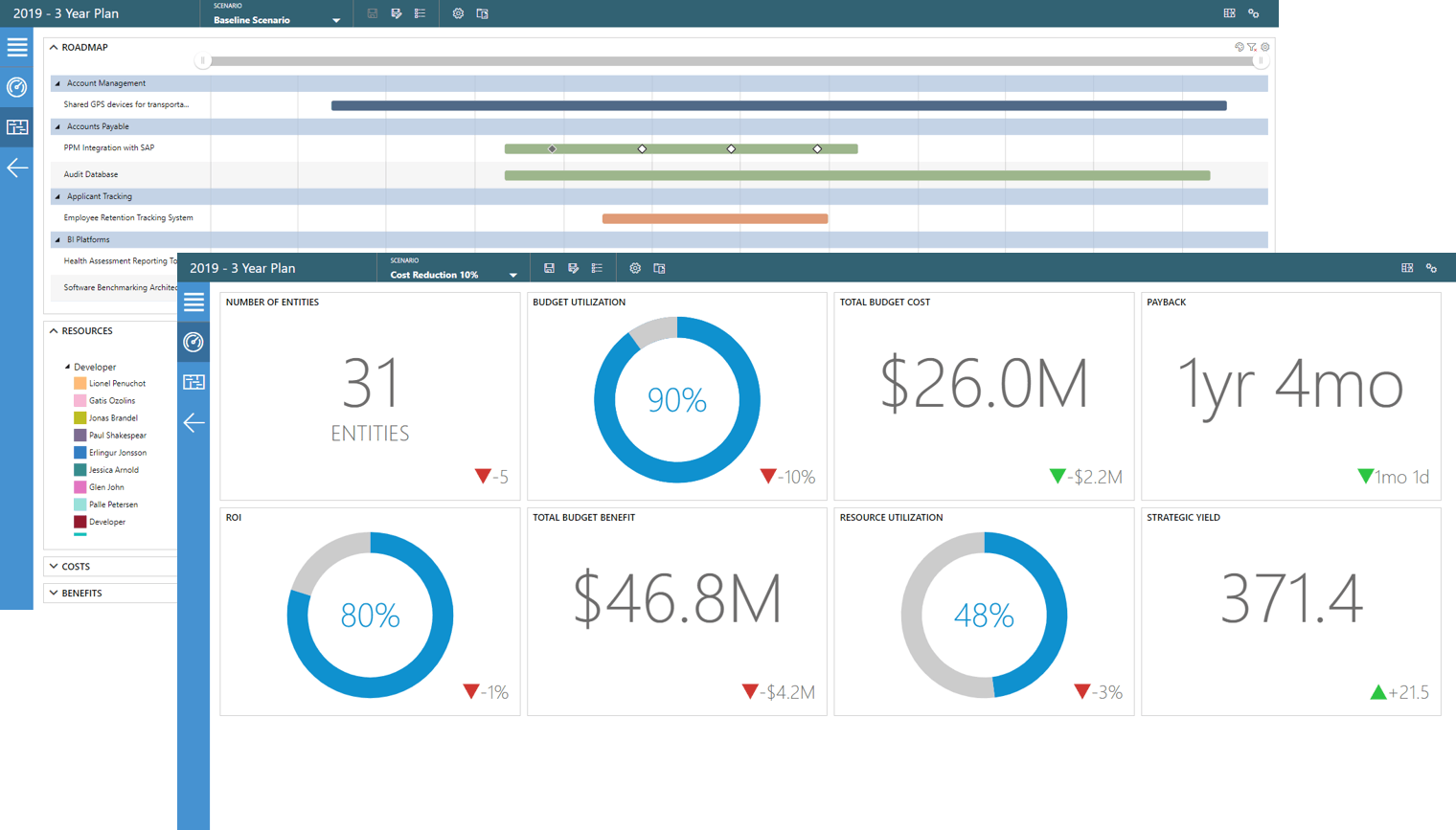1456x830 pixels.
Task: Select the Shared GPS devices blue roadmap bar
Action: point(779,105)
